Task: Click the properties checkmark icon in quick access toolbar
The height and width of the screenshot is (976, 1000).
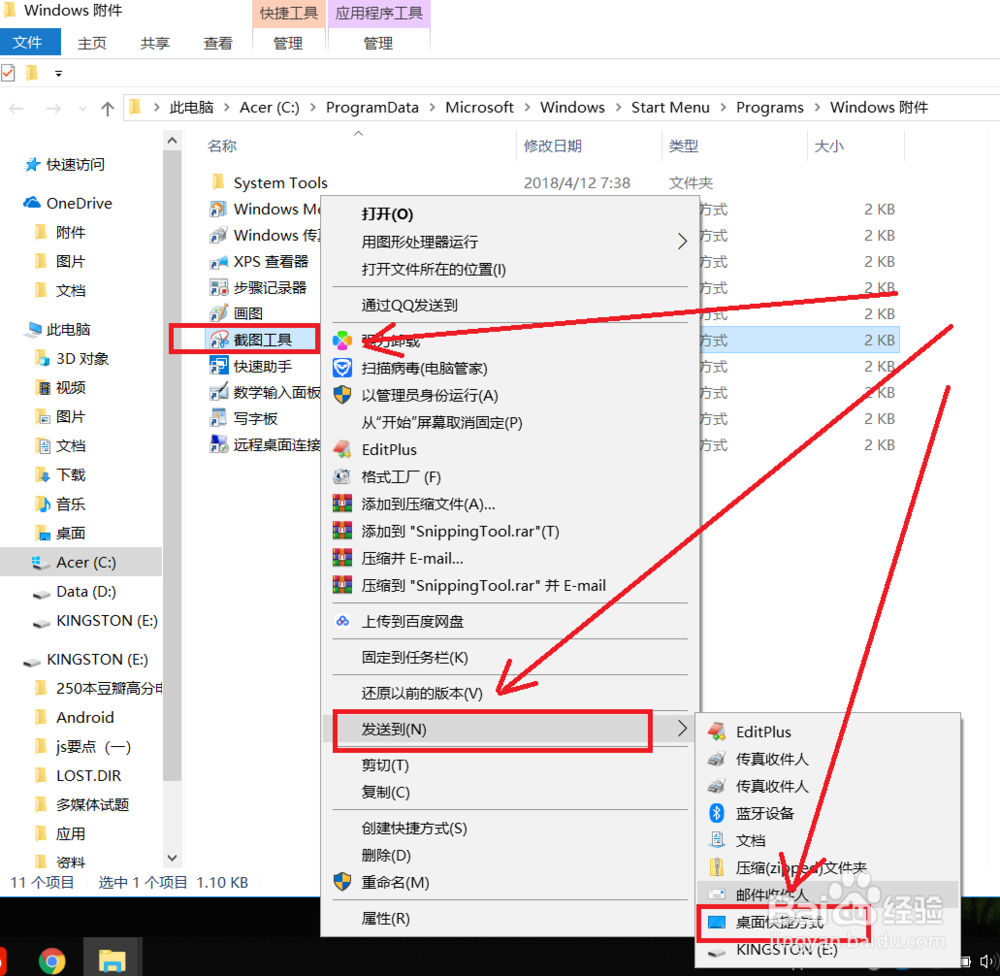Action: pyautogui.click(x=8, y=73)
